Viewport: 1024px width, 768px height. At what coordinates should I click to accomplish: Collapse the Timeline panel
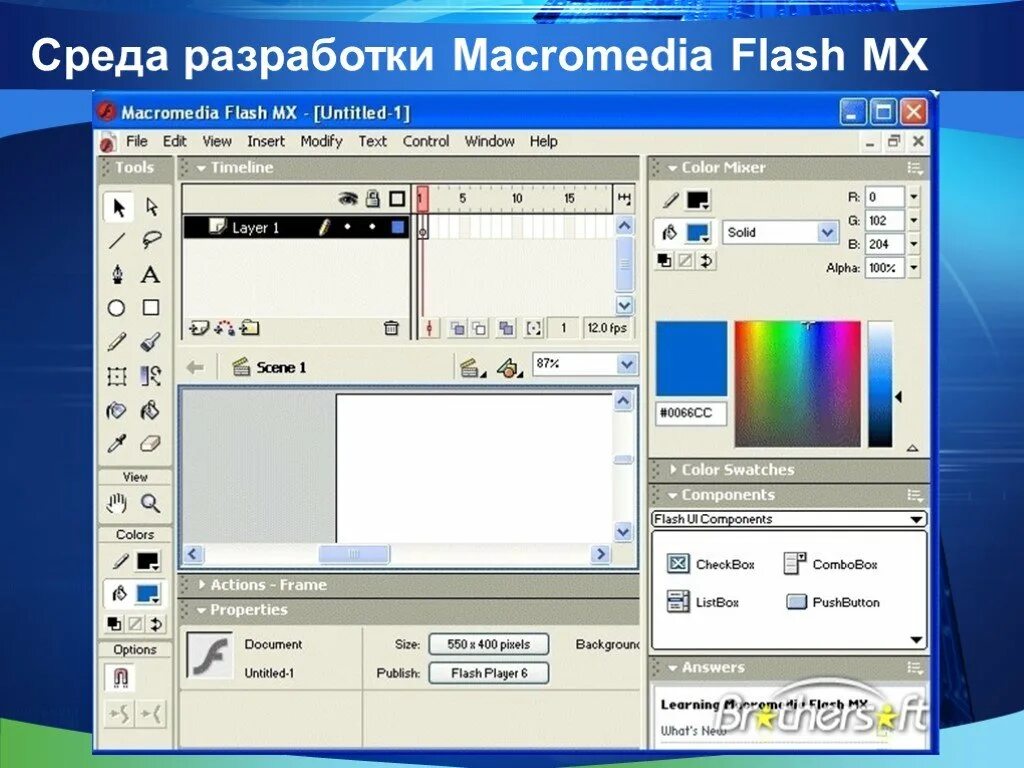click(x=201, y=168)
